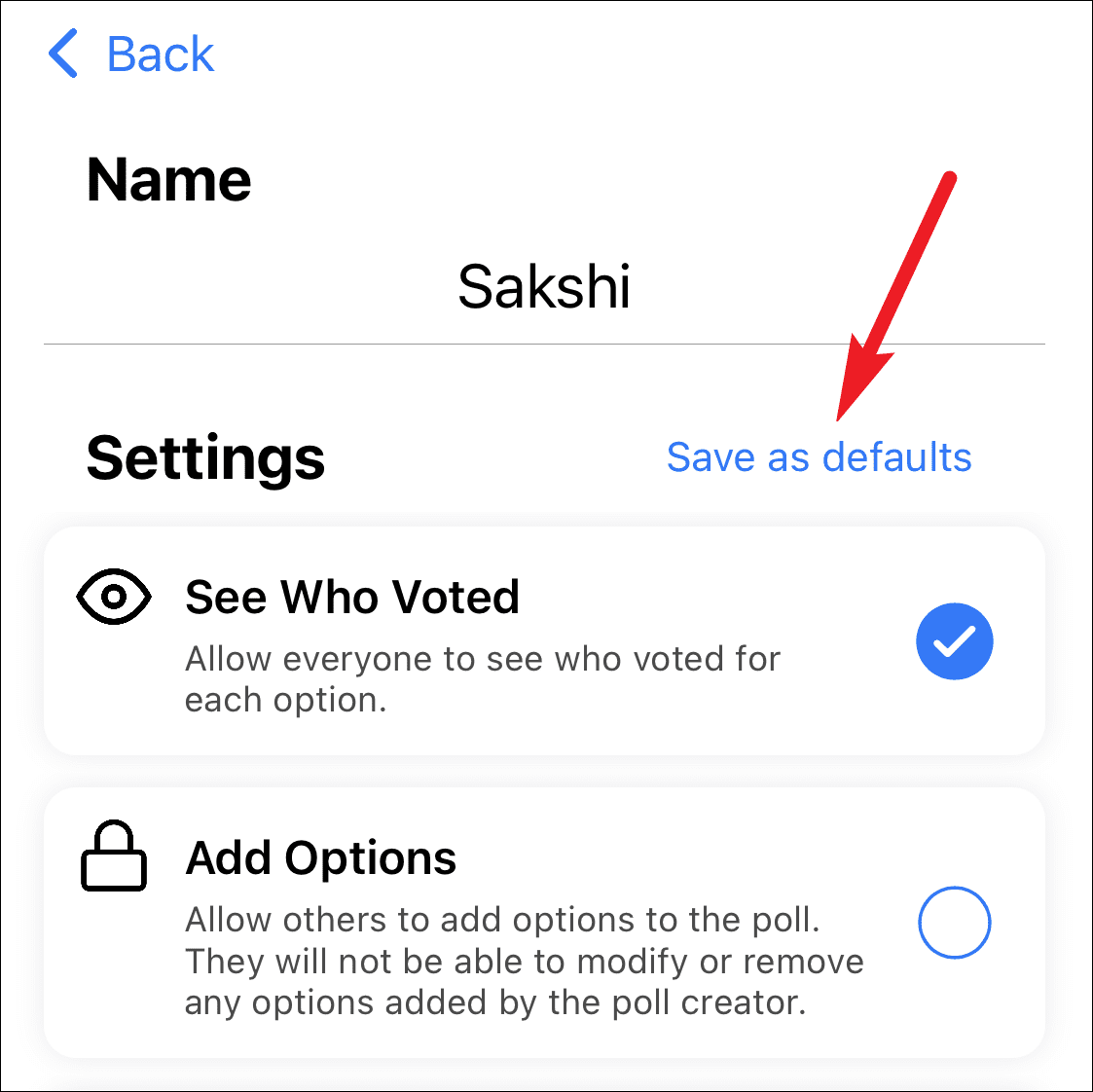The width and height of the screenshot is (1093, 1092).
Task: Click the Settings section heading
Action: pyautogui.click(x=205, y=457)
